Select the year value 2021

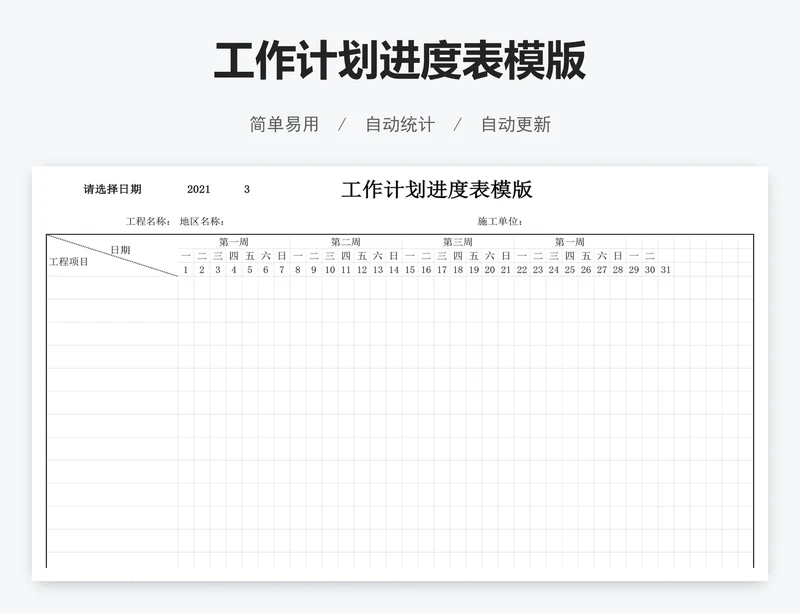(198, 189)
